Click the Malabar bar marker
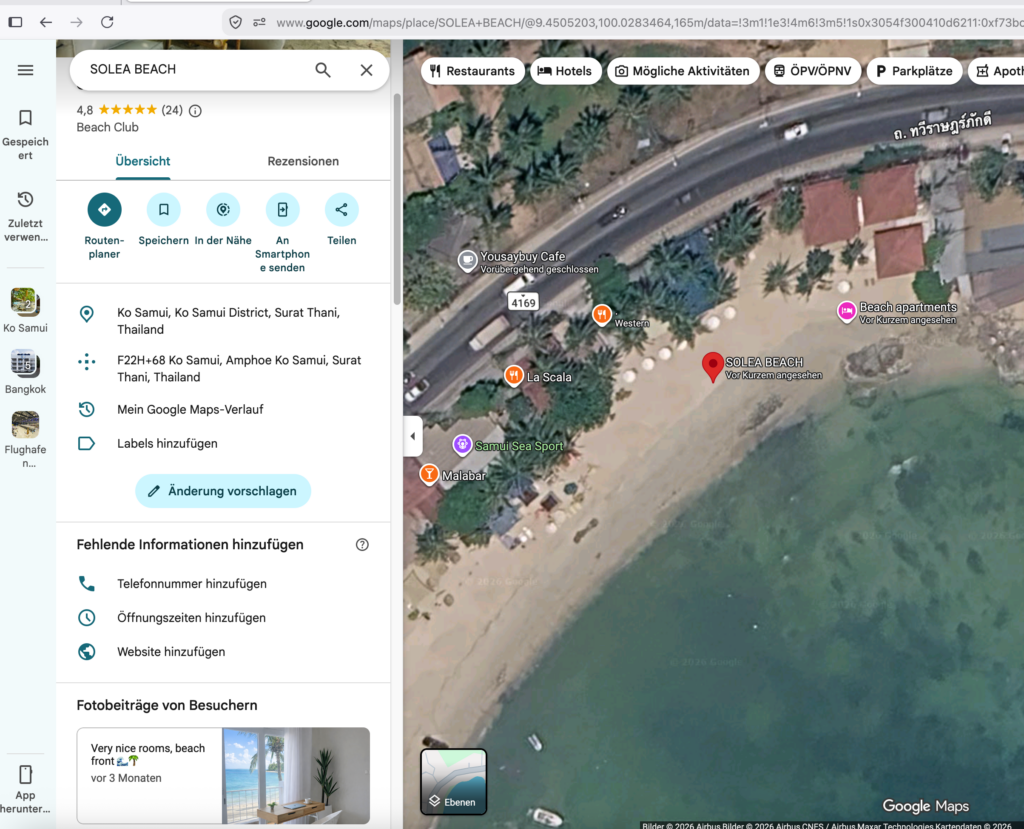1024x829 pixels. [x=429, y=474]
